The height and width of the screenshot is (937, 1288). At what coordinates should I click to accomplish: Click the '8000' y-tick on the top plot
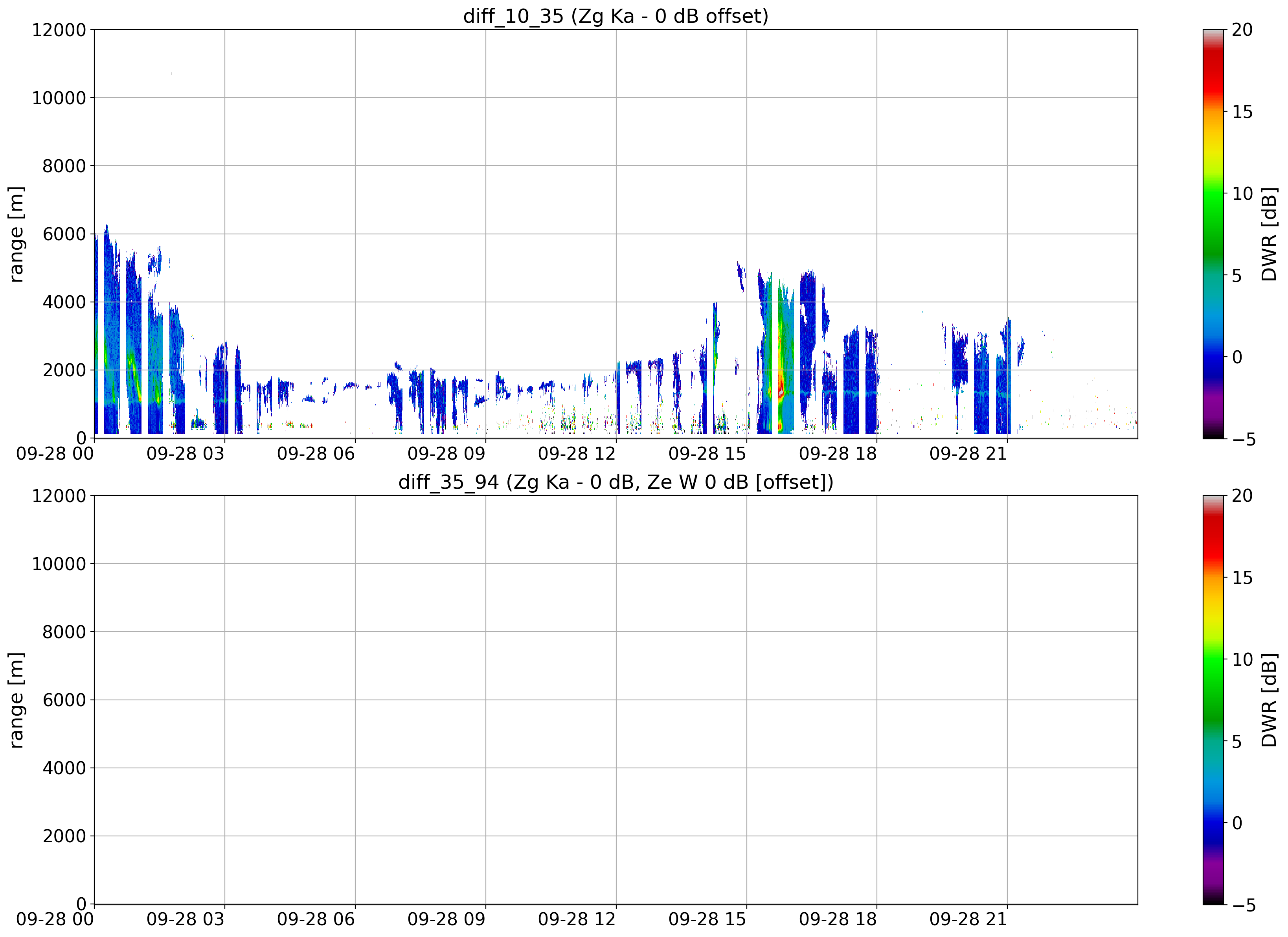tap(64, 166)
